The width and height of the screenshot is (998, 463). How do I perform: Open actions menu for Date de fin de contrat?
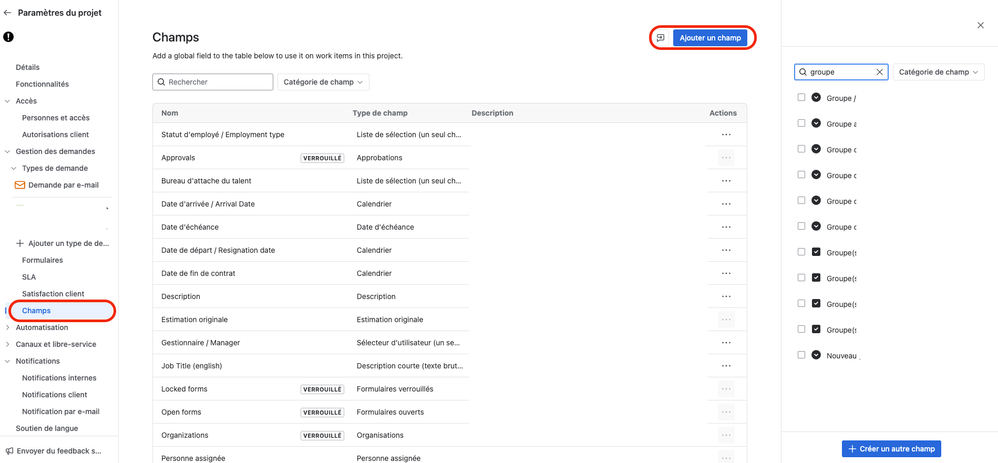click(x=726, y=273)
